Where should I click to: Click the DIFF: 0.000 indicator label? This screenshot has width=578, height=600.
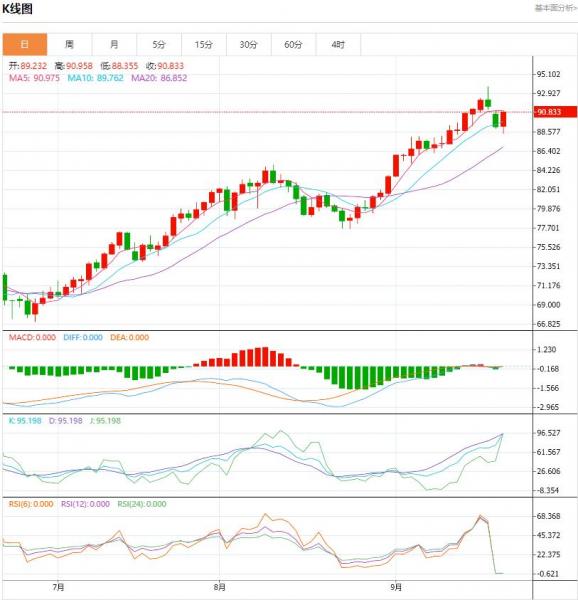point(83,338)
